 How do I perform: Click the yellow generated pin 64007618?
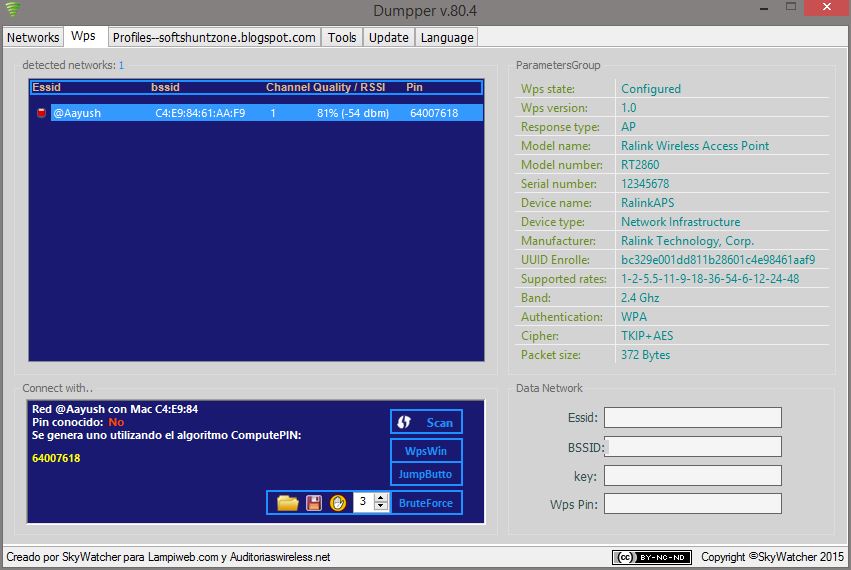point(56,458)
